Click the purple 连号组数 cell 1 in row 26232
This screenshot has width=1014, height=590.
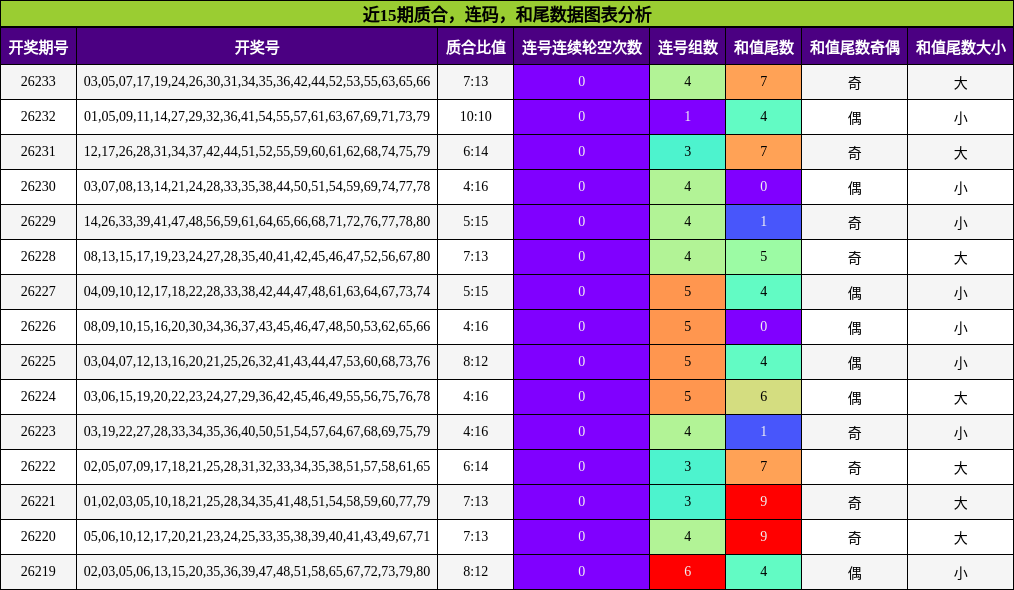[x=687, y=116]
